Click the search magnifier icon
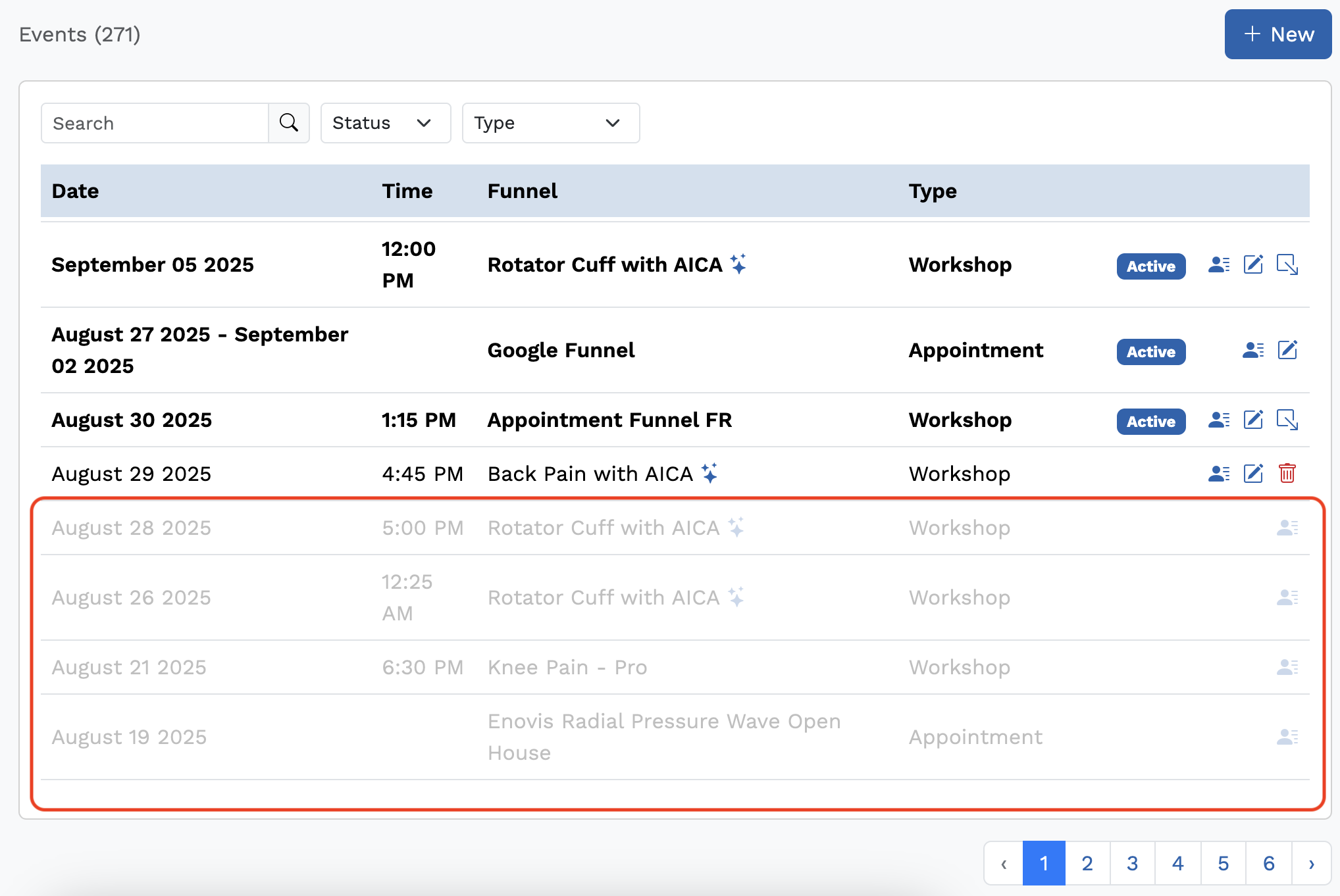Viewport: 1340px width, 896px height. pyautogui.click(x=288, y=123)
